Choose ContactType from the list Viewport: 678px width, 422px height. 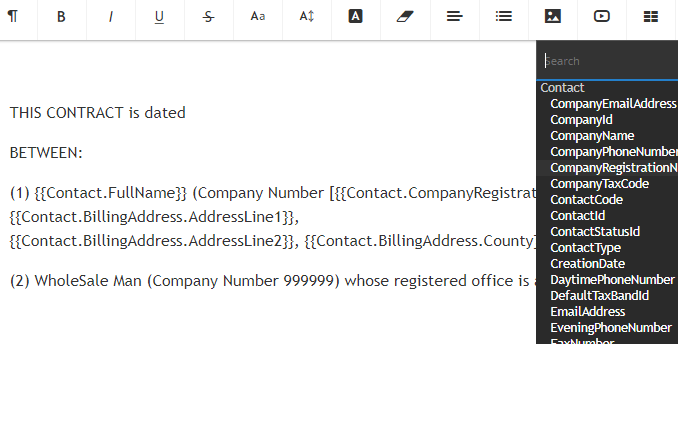(x=585, y=248)
